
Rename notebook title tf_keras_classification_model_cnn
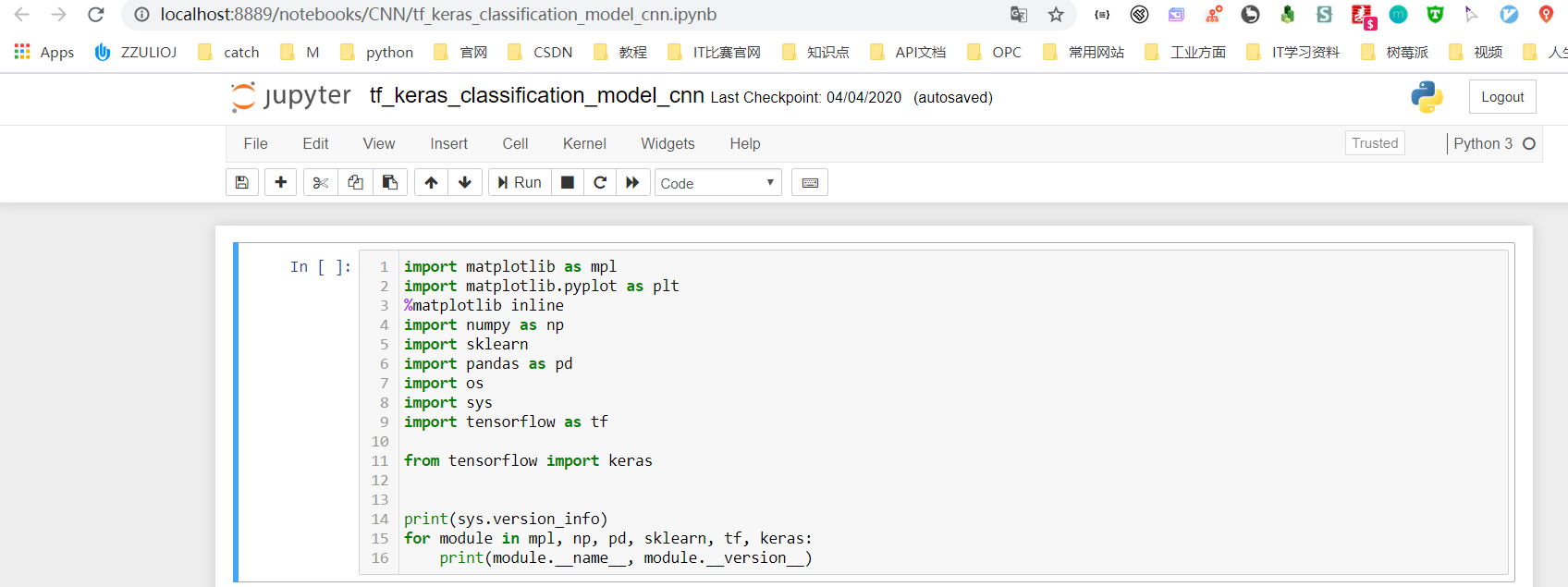click(537, 96)
